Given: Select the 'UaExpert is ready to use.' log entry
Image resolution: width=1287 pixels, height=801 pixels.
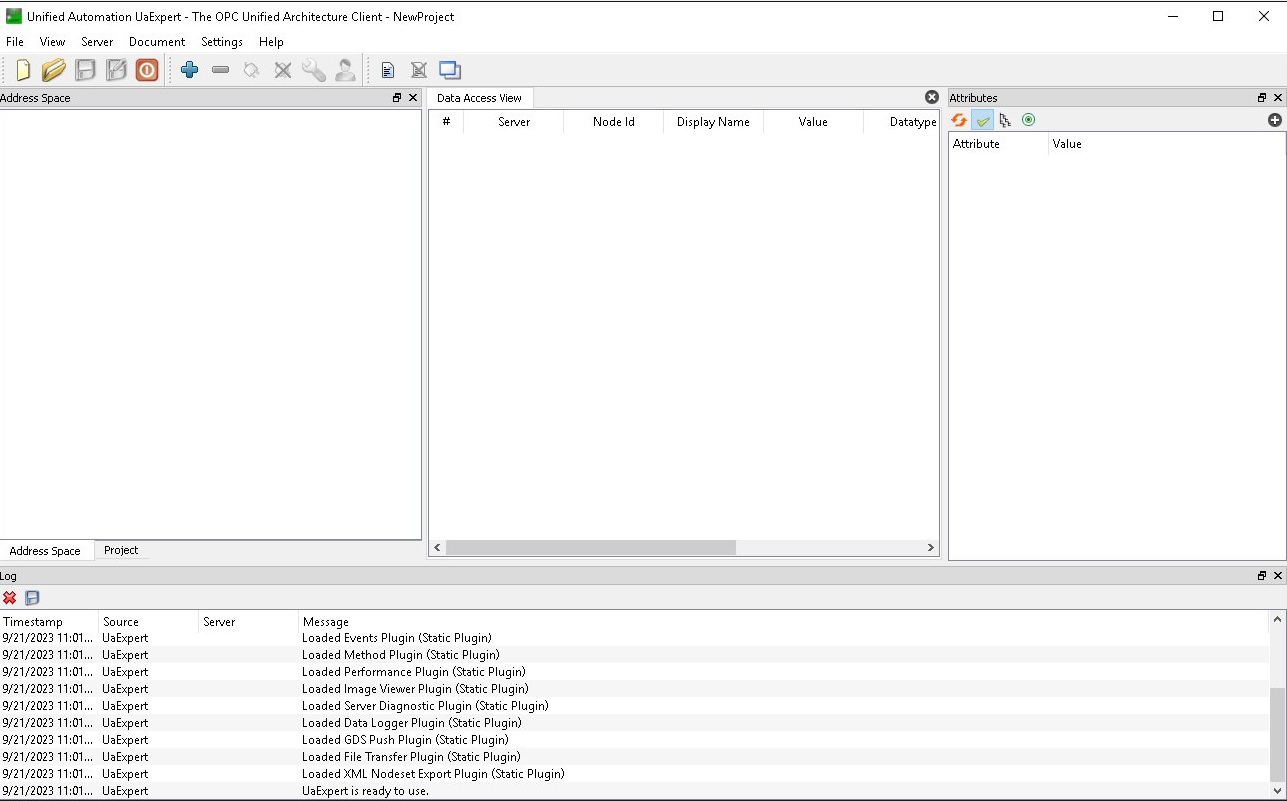Looking at the screenshot, I should click(x=635, y=791).
